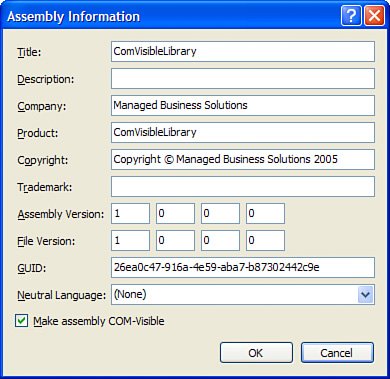Screen dimensions: 390x379
Task: Edit the Company field Managed Business Solutions
Action: [243, 106]
